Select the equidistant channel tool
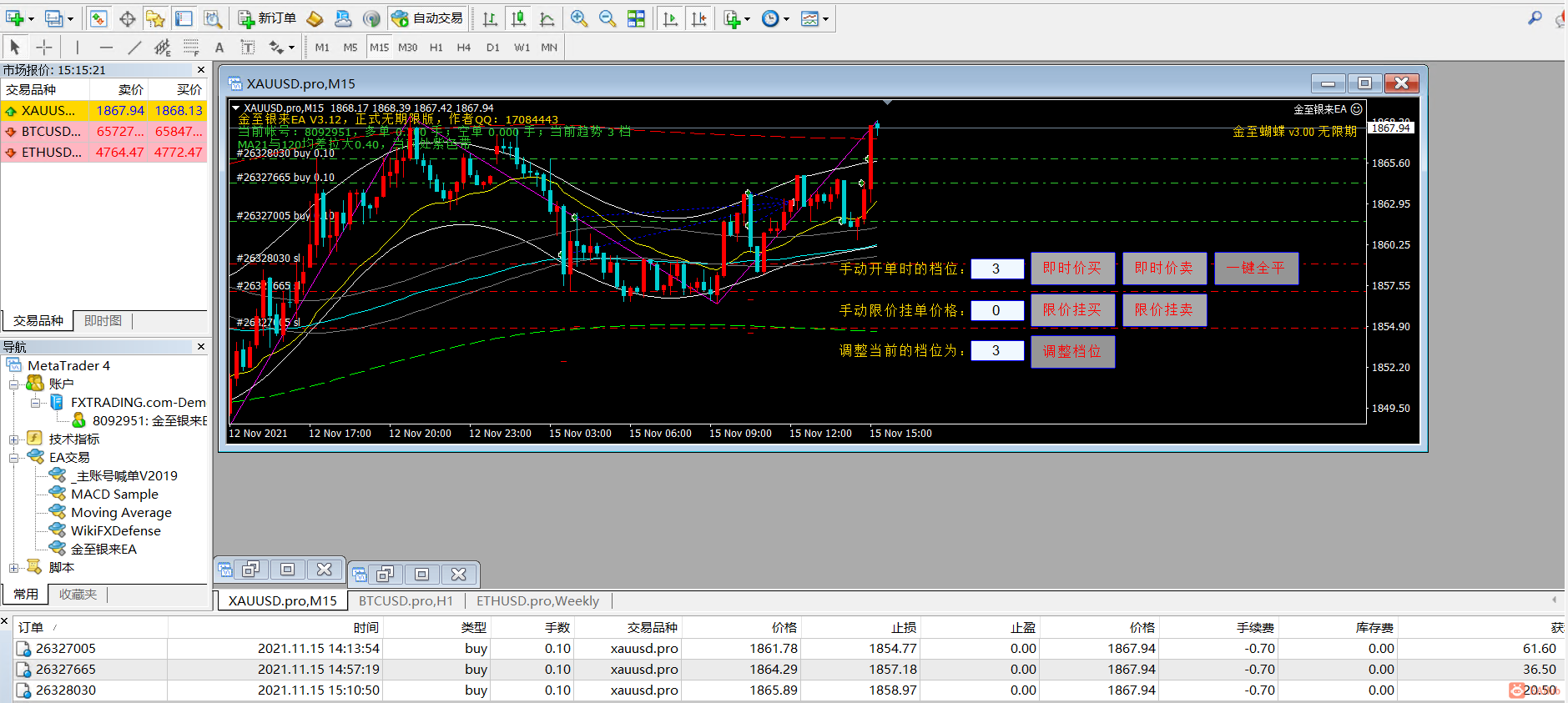Screen dimensions: 1568x703 click(163, 48)
